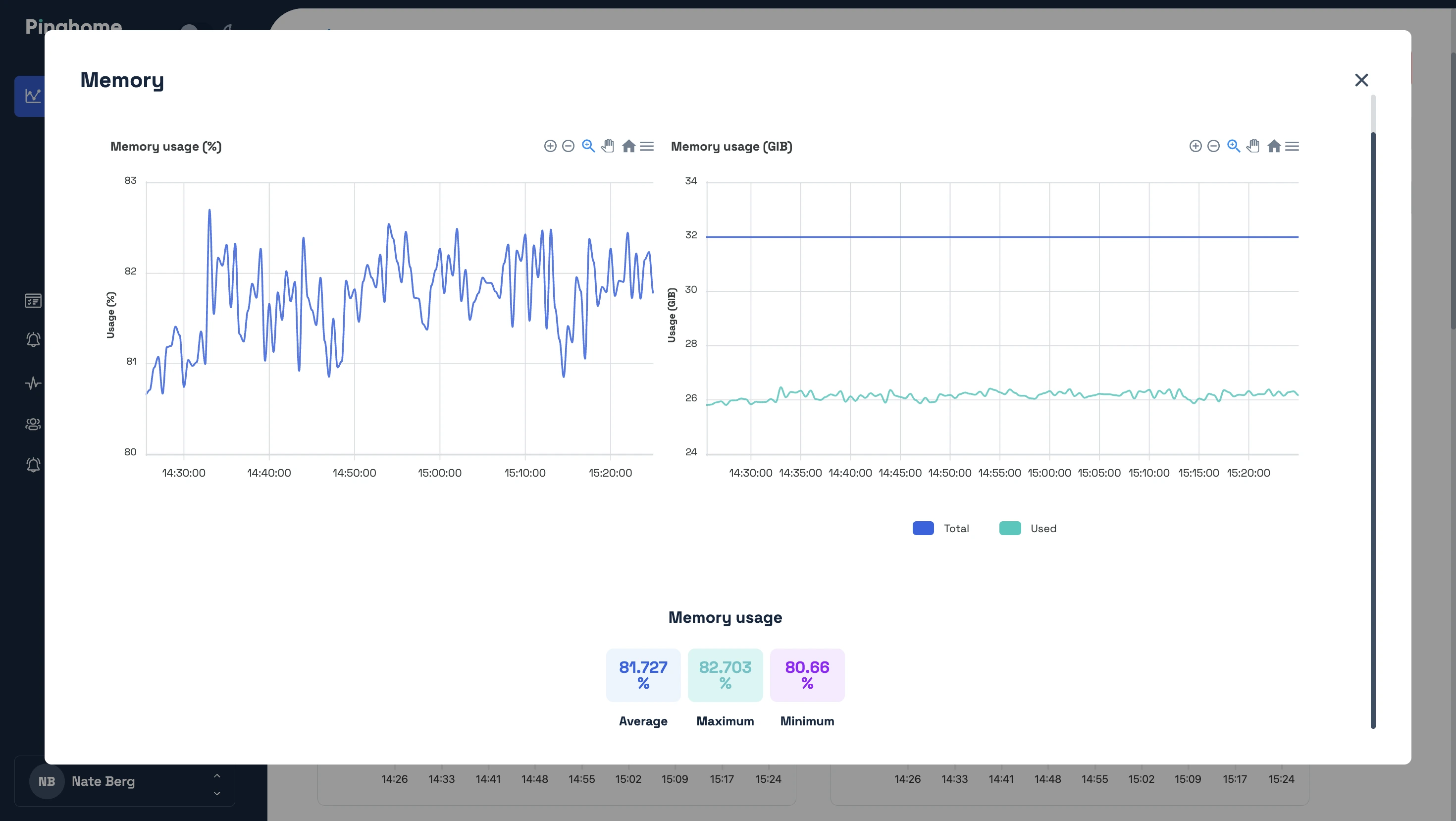
Task: Expand the Nate Berg account options with the up chevron
Action: [216, 775]
